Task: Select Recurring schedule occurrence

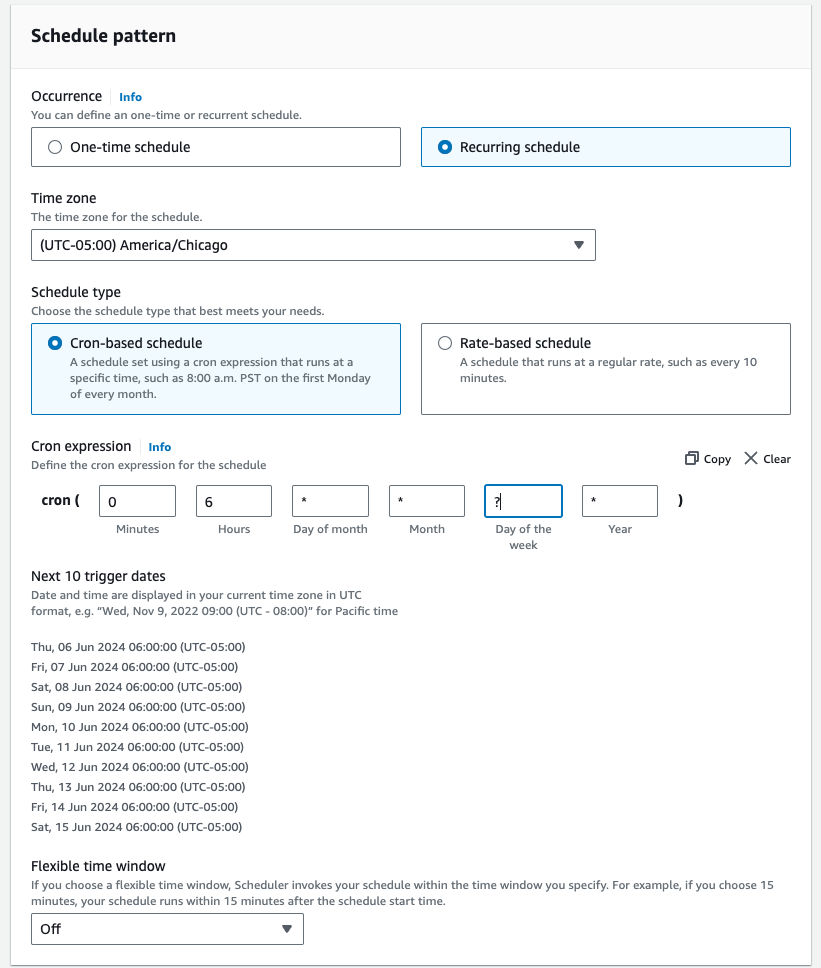Action: [445, 146]
